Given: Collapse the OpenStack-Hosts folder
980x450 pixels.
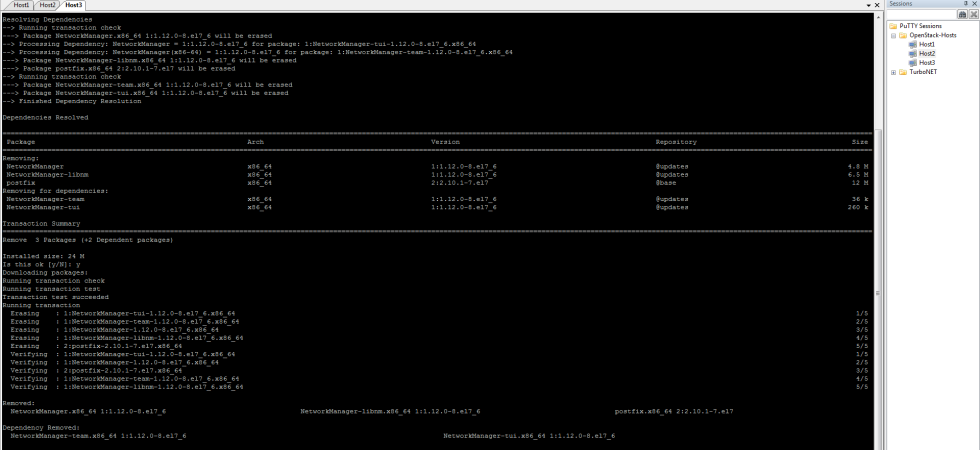Looking at the screenshot, I should 893,36.
